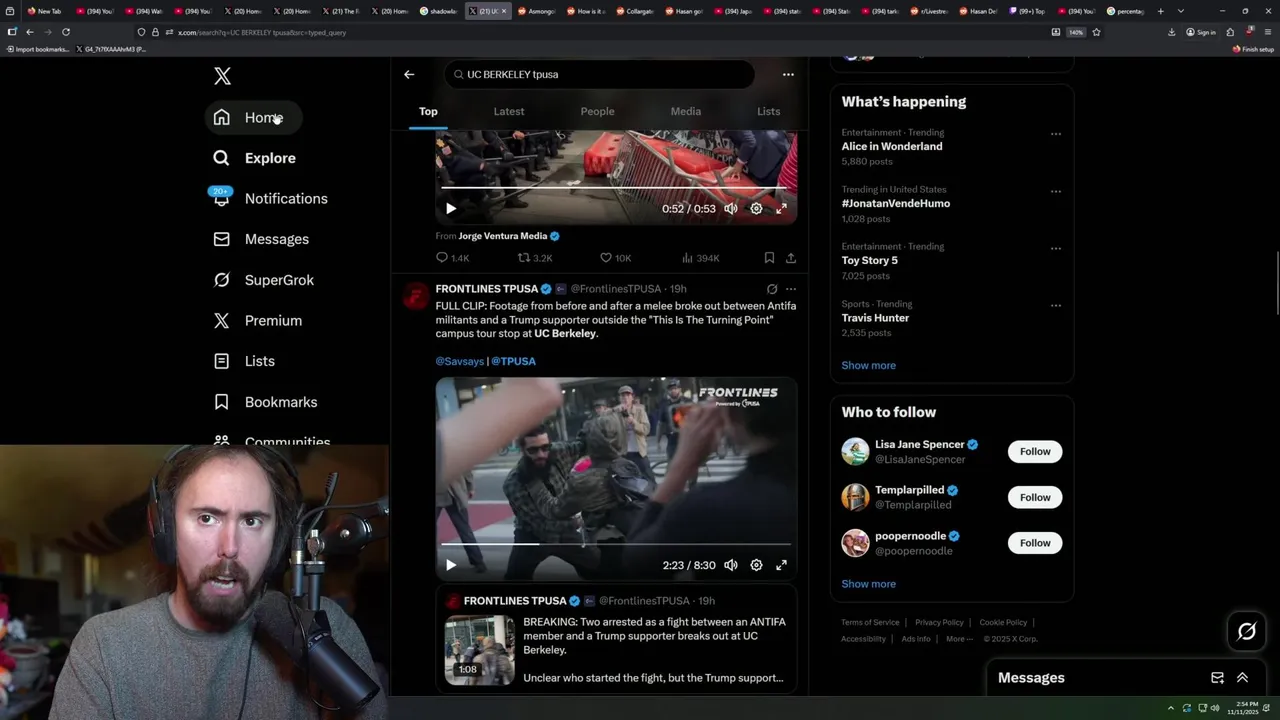Fullscreen the 0:52 / 0:53 video
The height and width of the screenshot is (720, 1280).
coord(781,209)
